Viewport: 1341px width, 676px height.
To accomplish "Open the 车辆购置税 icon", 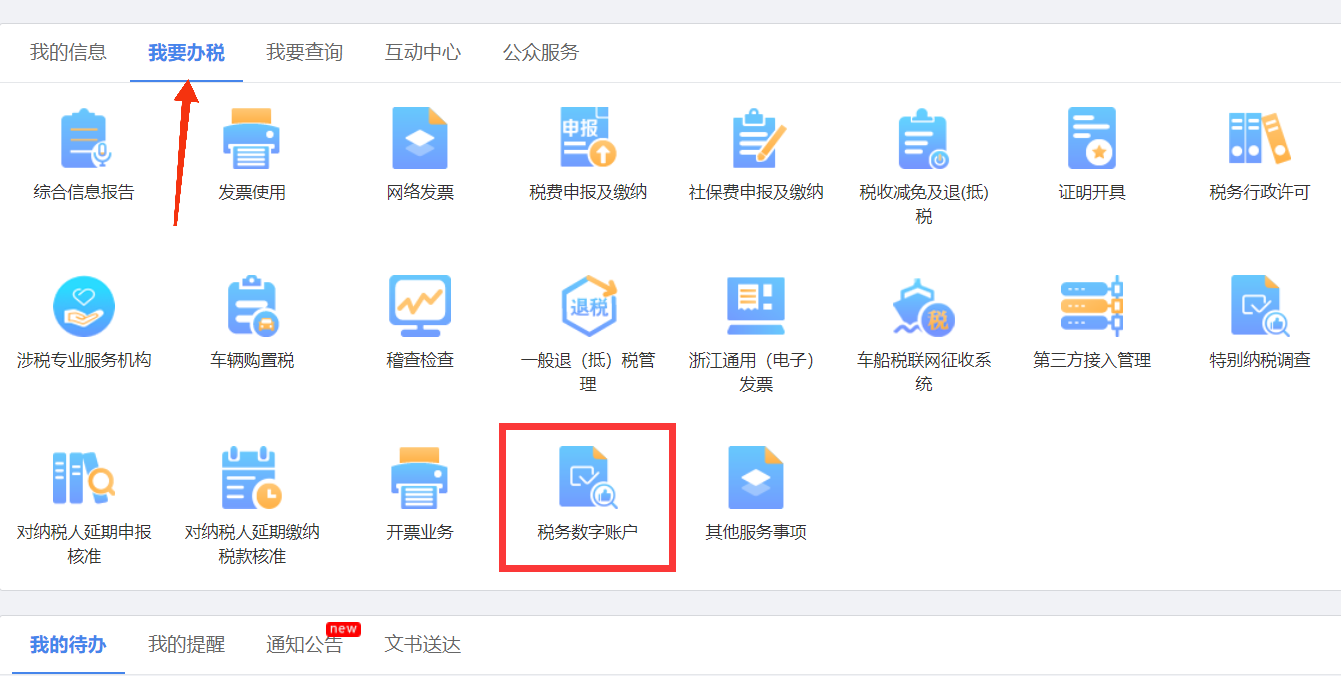I will (x=252, y=307).
